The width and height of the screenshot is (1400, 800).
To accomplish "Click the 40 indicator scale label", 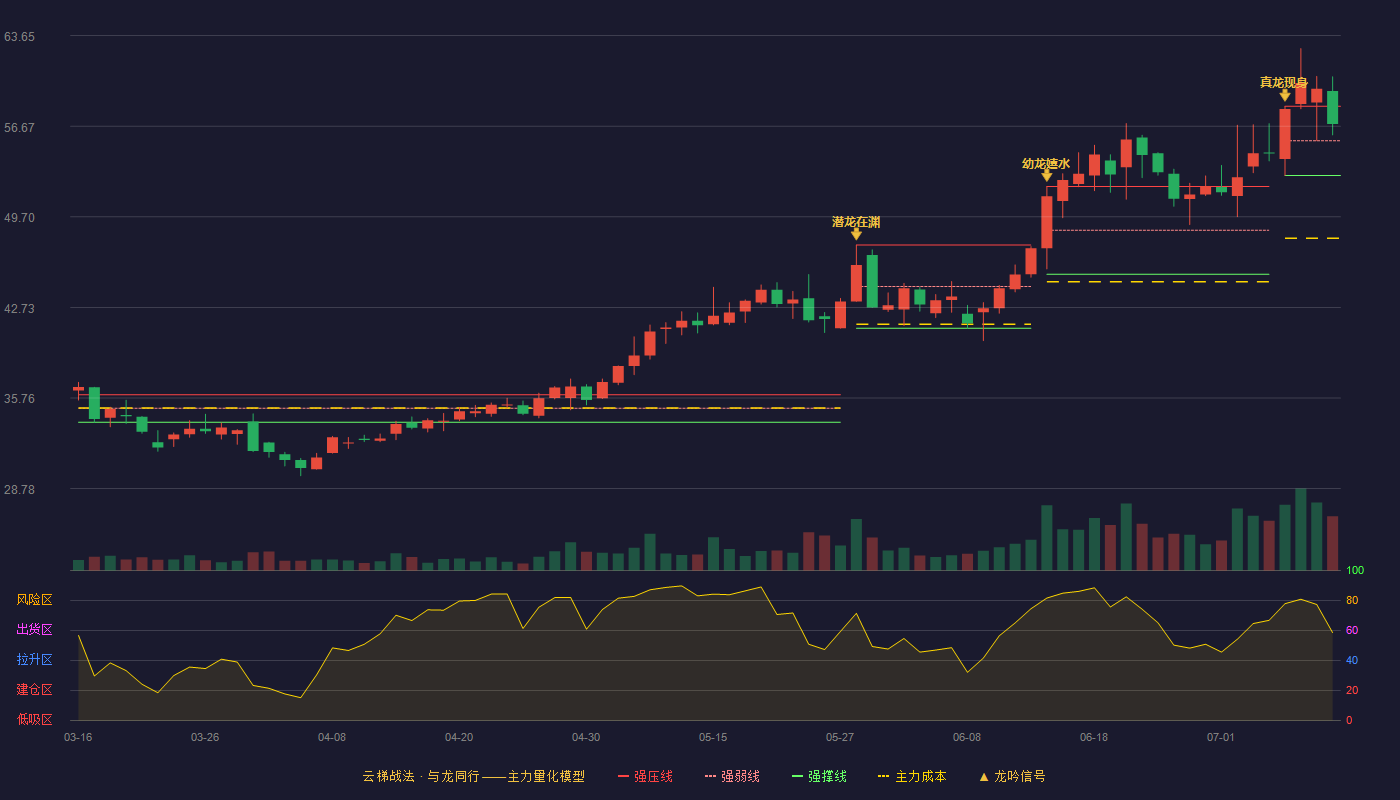I will click(1351, 660).
